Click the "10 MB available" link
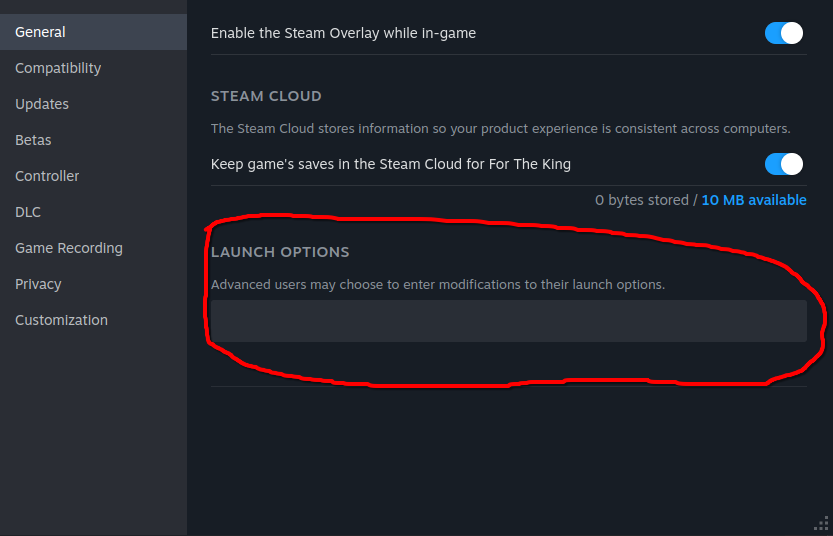 [754, 200]
